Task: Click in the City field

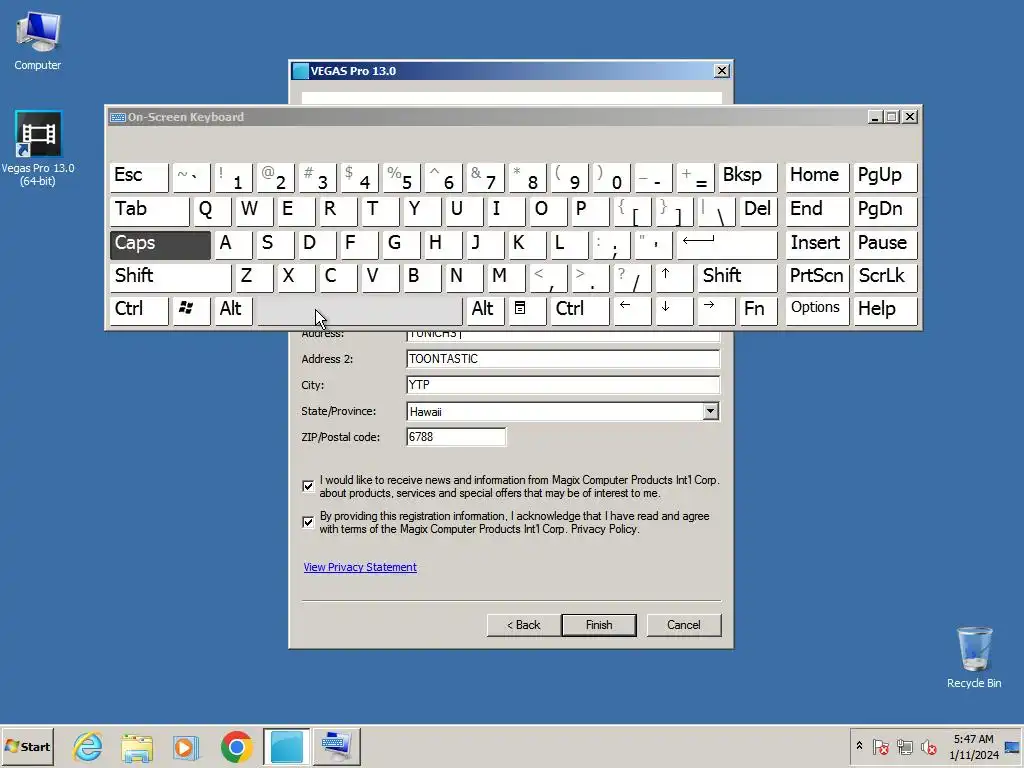Action: [x=563, y=385]
